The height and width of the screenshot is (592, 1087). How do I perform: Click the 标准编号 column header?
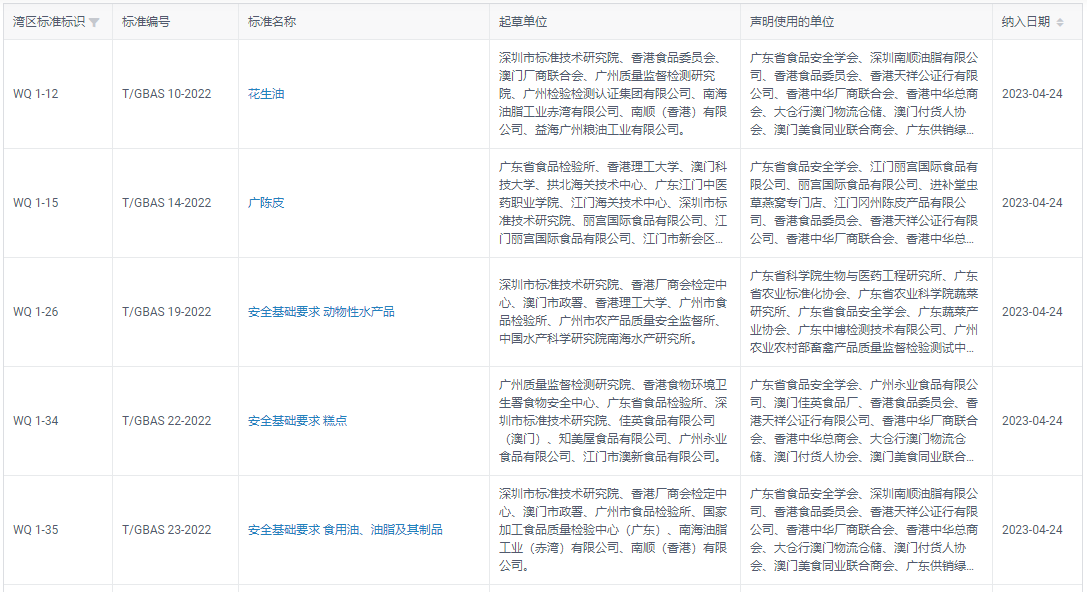click(x=146, y=21)
